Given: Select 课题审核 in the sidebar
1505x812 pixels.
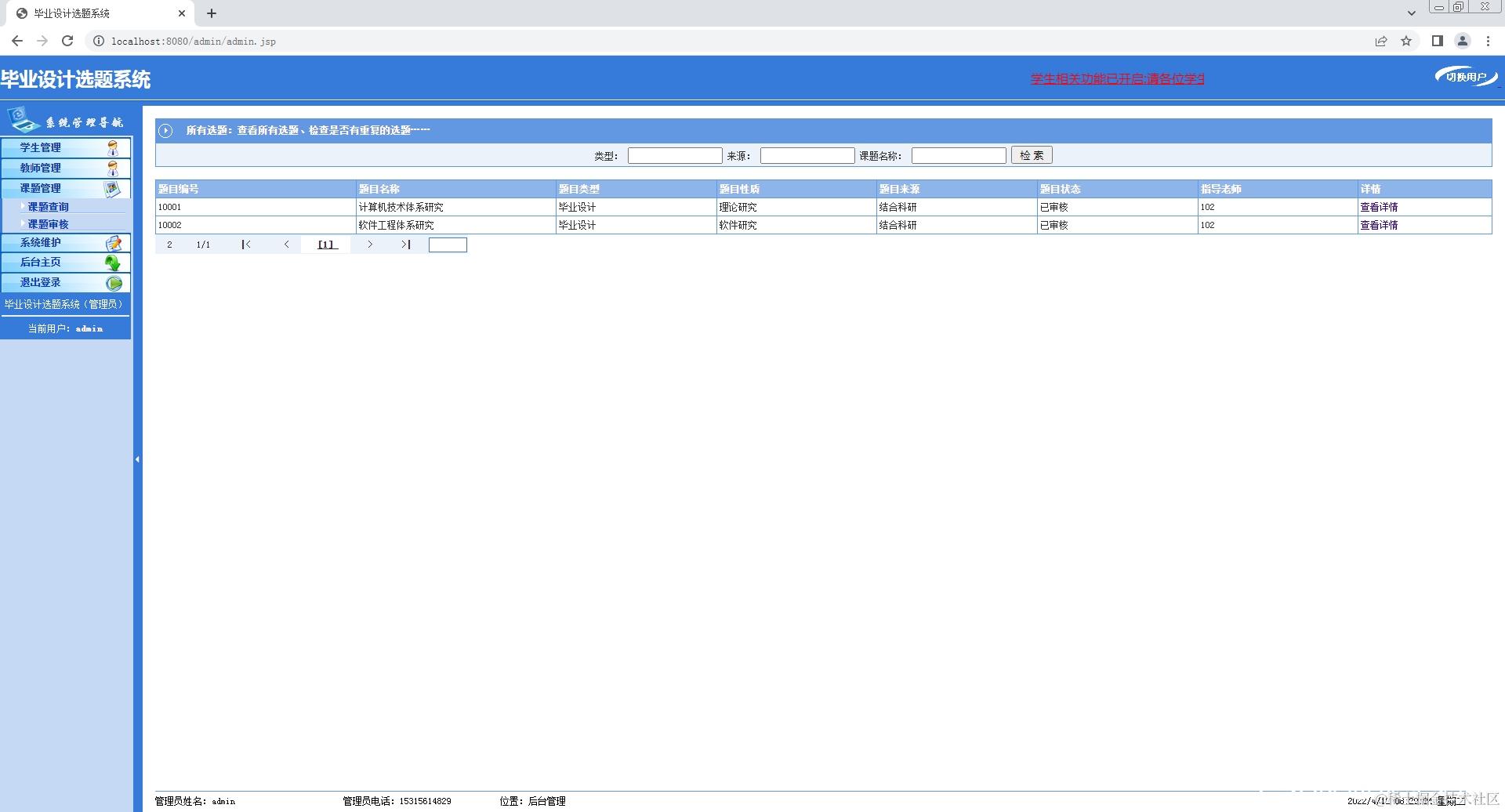Looking at the screenshot, I should (x=49, y=224).
